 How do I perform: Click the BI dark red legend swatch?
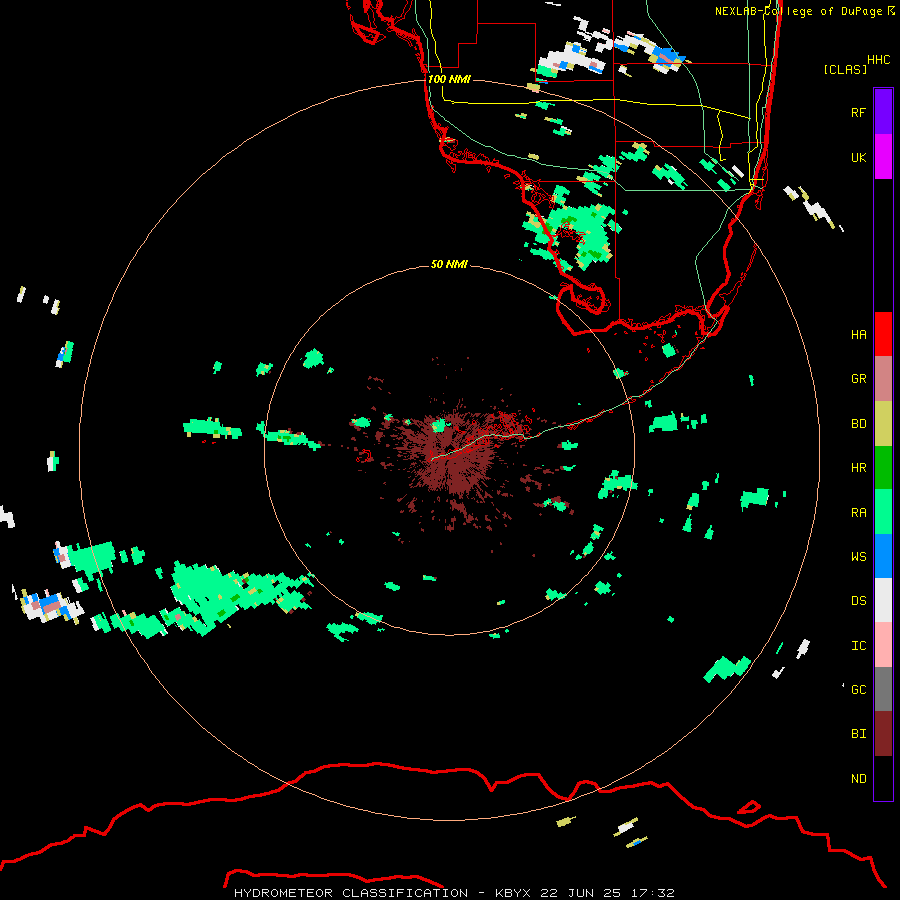(883, 734)
